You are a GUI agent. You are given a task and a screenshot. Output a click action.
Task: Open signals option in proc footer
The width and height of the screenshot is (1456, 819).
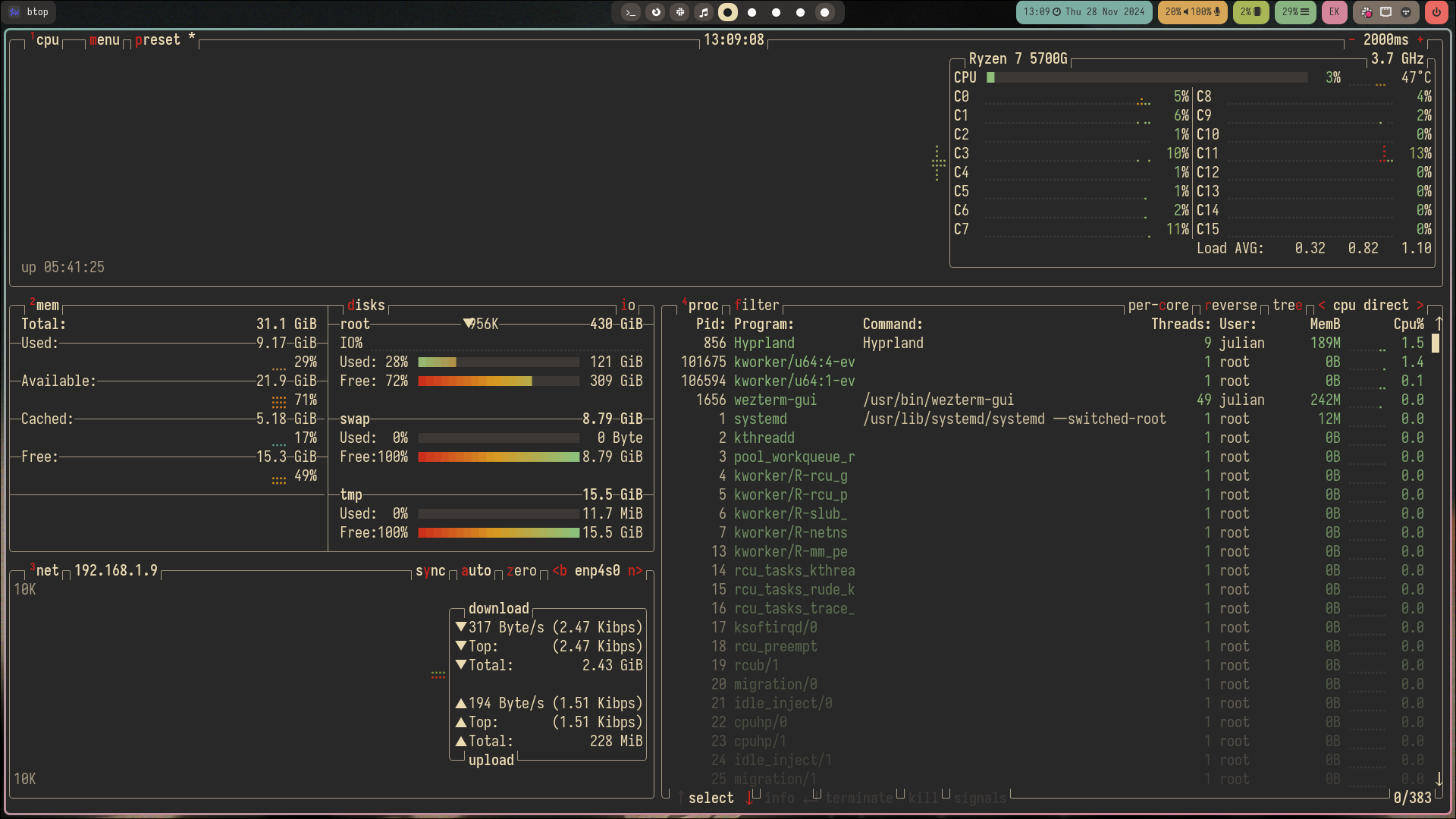[x=981, y=798]
